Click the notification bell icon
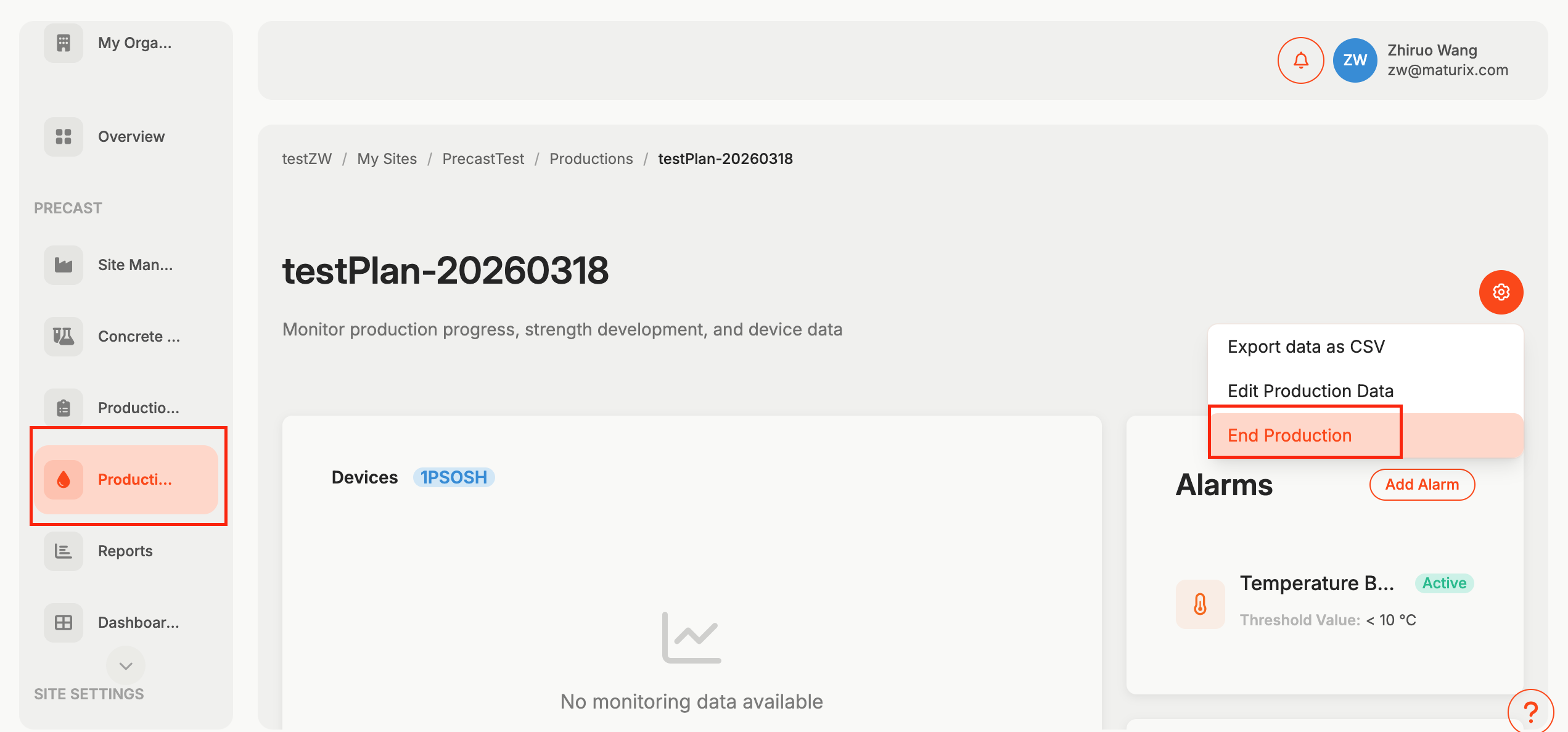 click(x=1300, y=60)
